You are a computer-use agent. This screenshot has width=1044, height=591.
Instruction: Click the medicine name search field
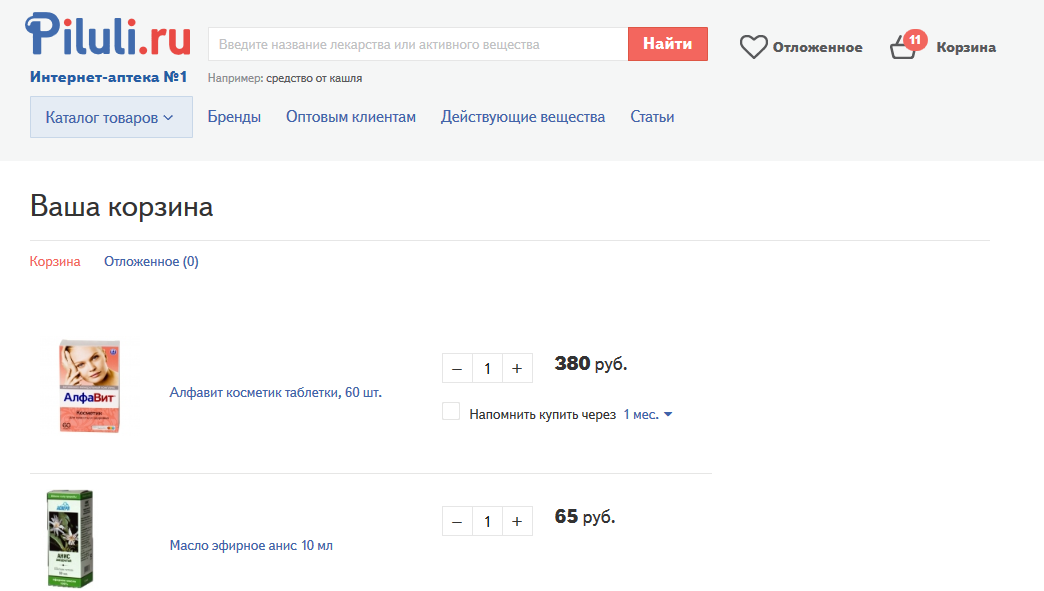tap(417, 44)
